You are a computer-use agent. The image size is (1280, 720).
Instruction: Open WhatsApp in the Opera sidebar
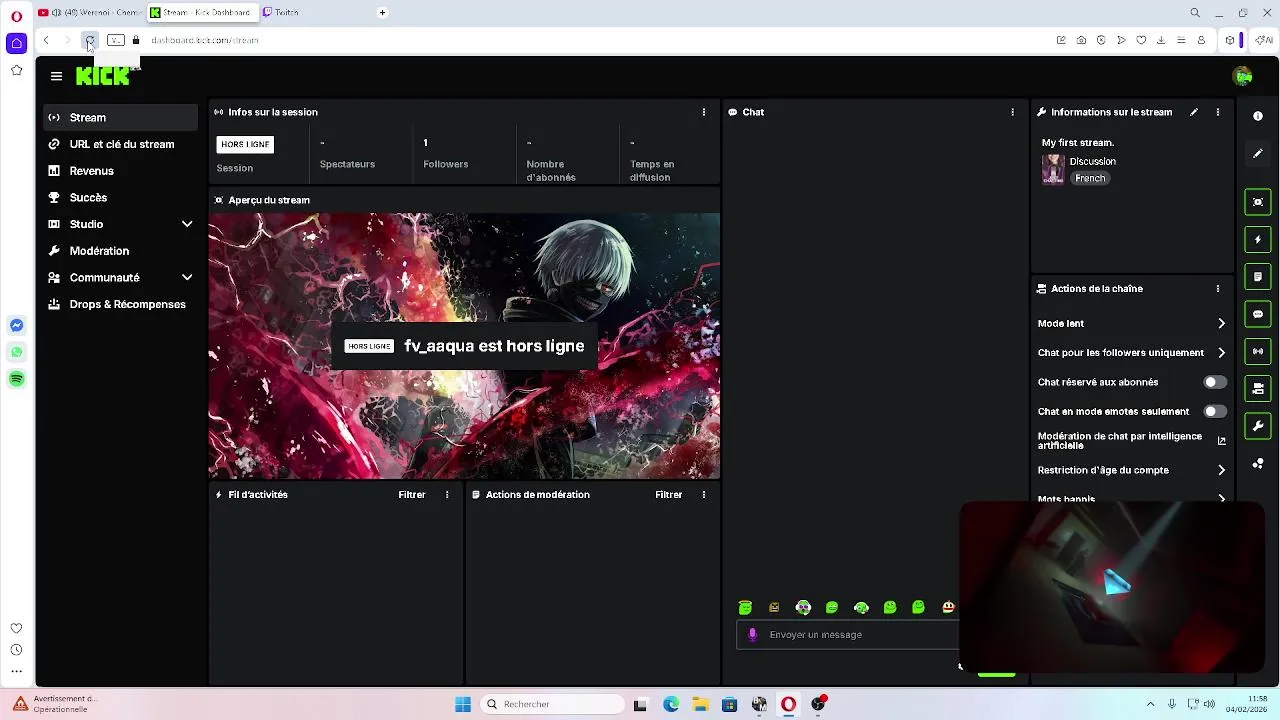coord(16,352)
